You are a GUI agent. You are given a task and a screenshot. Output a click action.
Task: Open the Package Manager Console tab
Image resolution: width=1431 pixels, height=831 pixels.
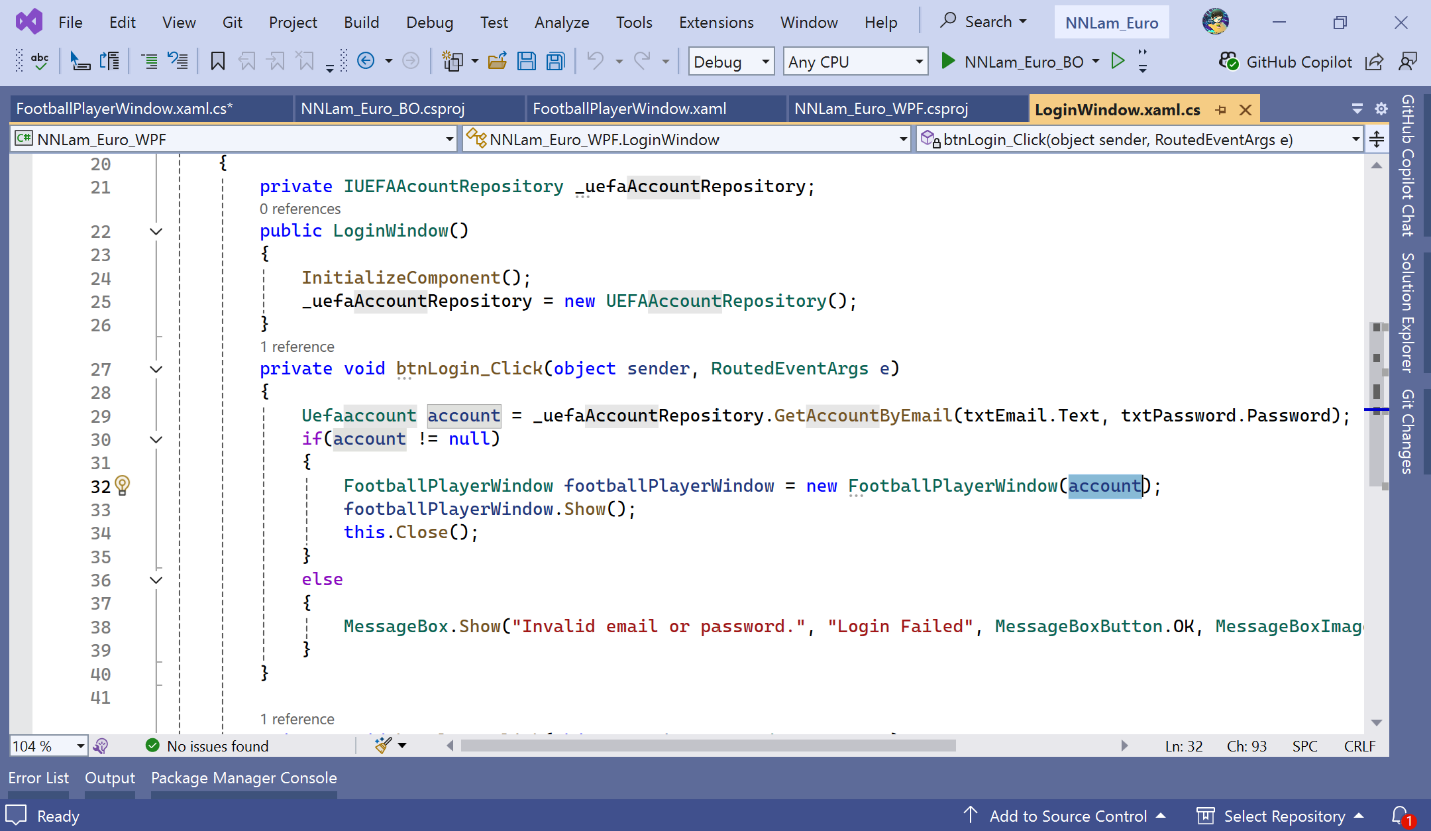(244, 778)
